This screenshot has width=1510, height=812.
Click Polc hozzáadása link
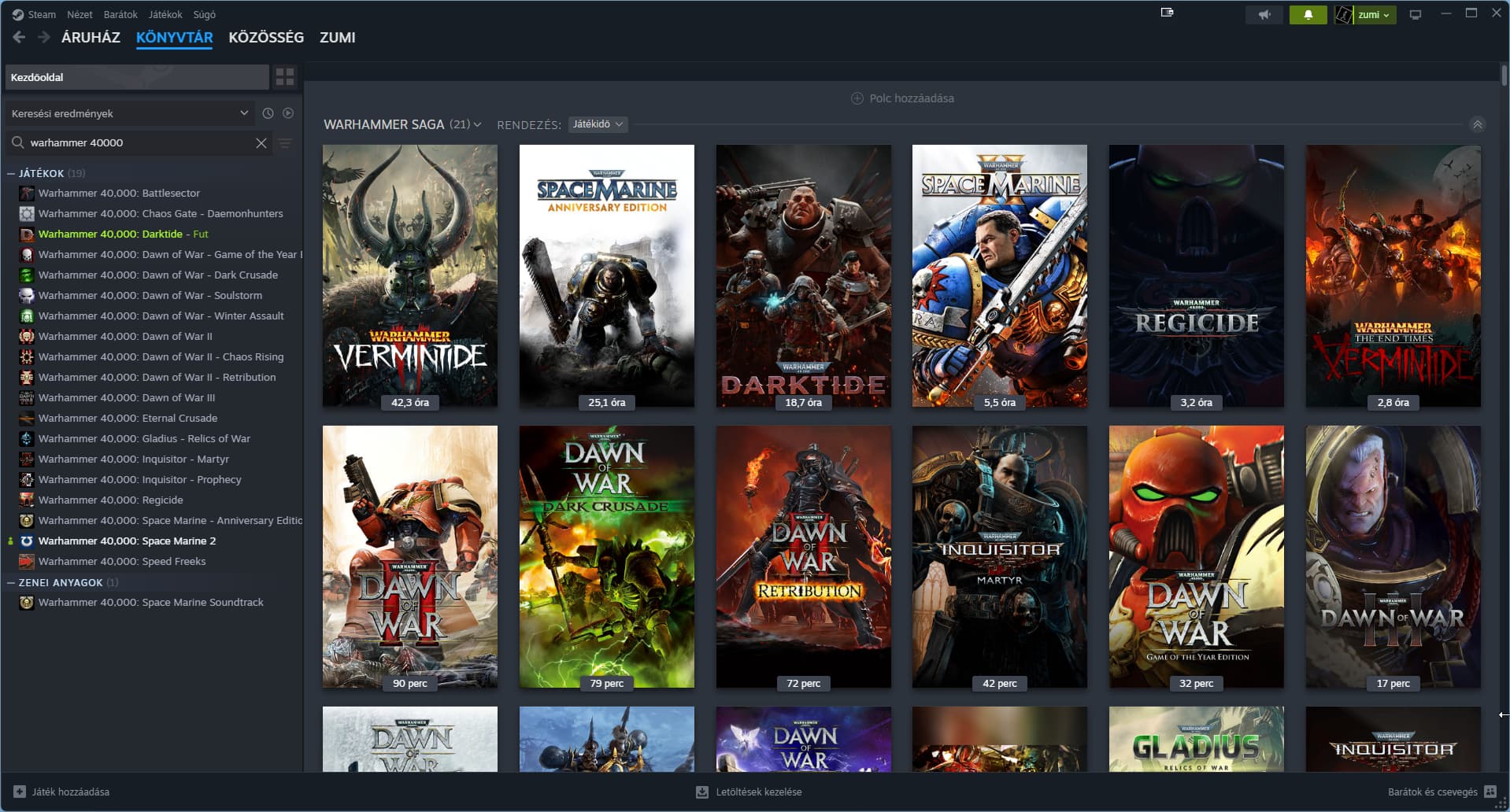click(912, 98)
